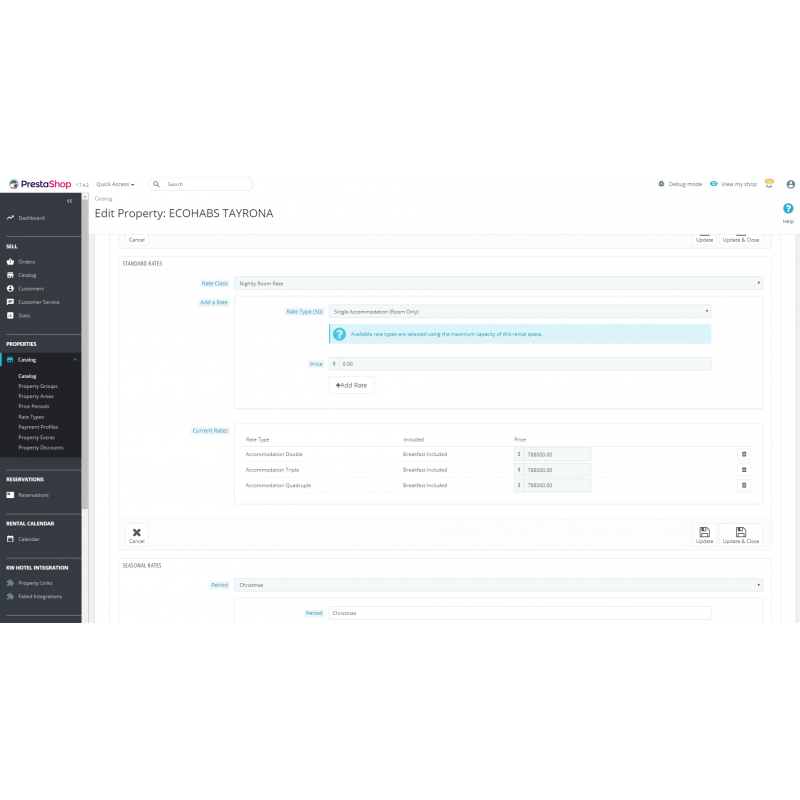
Task: Delete the Accommodation Quadruple rate
Action: [x=743, y=485]
